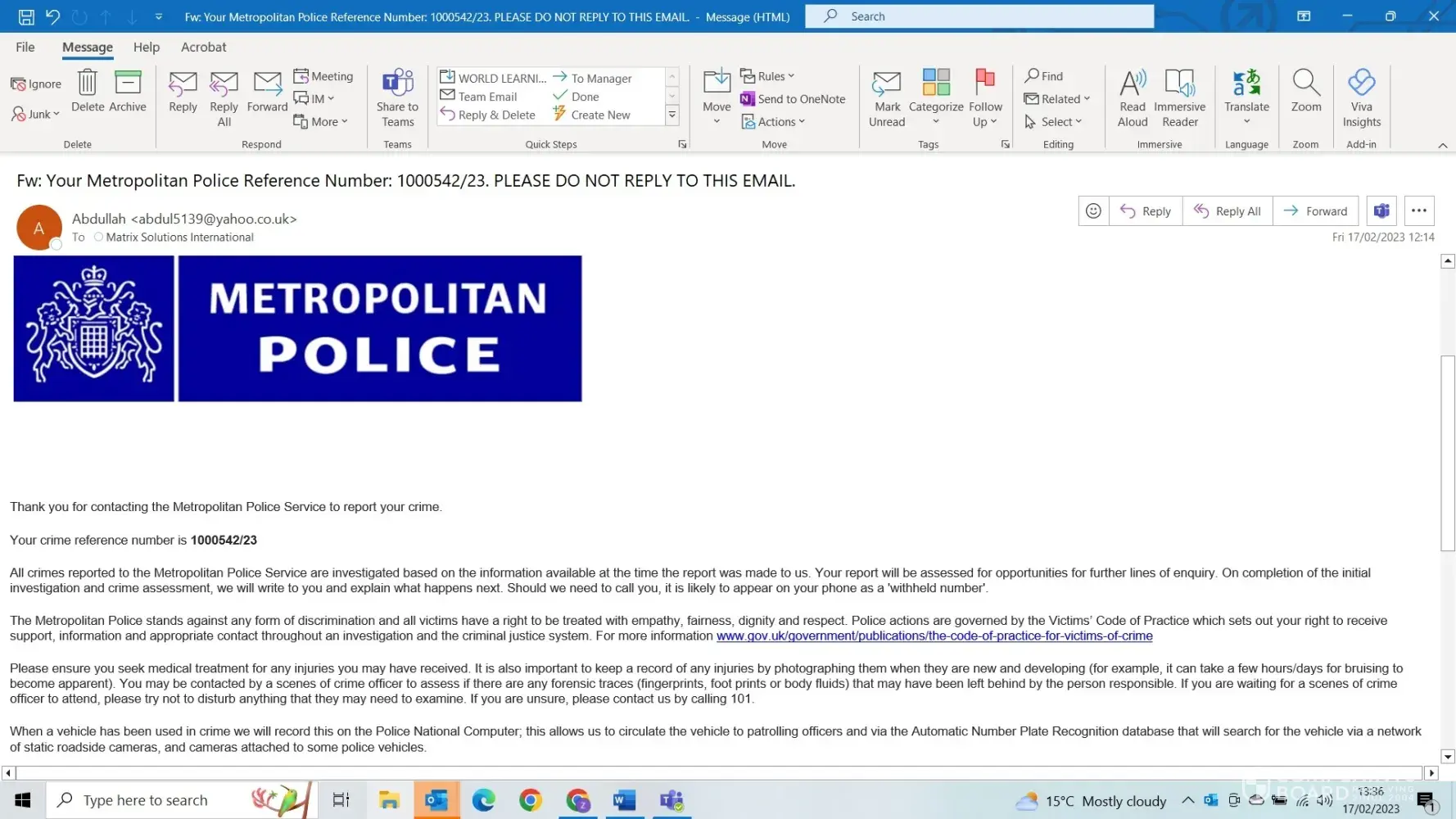
Task: Start Read Aloud for this email
Action: pyautogui.click(x=1133, y=98)
